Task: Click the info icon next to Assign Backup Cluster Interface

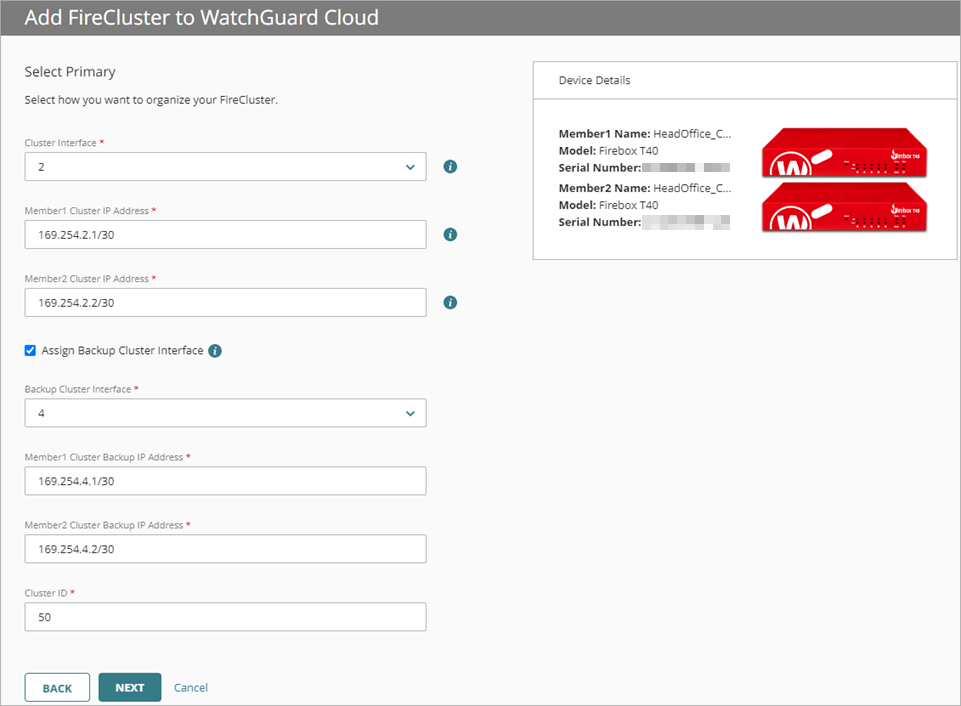Action: 214,351
